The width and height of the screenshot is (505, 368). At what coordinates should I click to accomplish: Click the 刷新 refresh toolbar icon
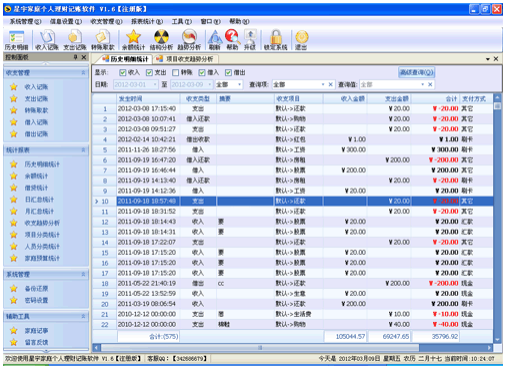pyautogui.click(x=215, y=40)
